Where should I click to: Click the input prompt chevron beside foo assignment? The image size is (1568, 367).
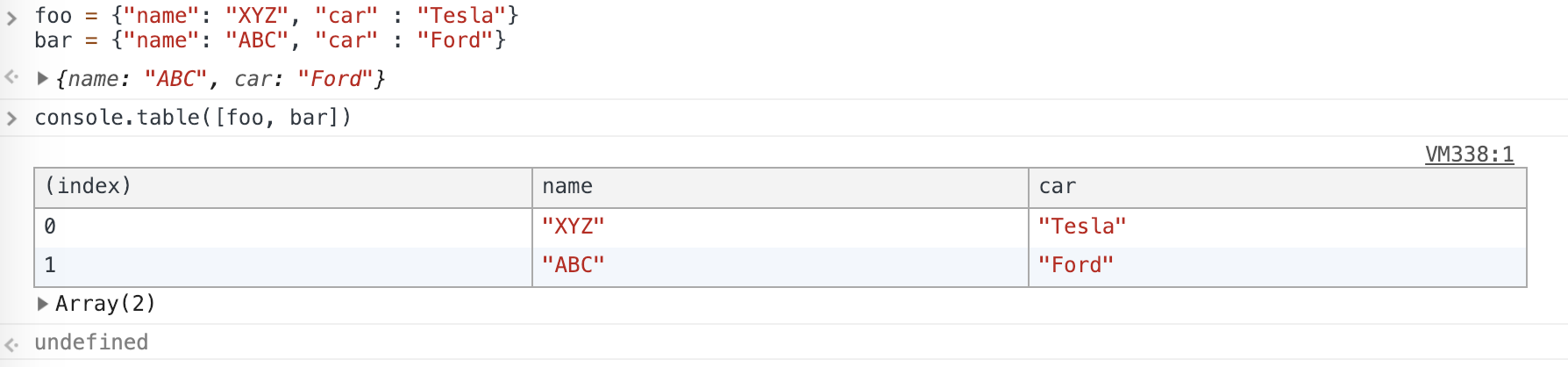[x=11, y=17]
